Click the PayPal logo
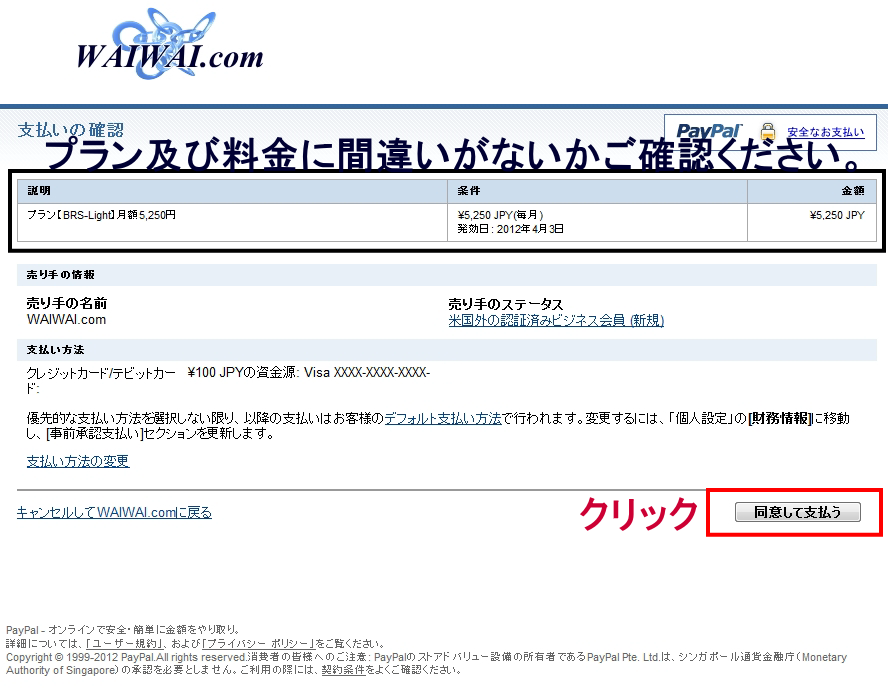The width and height of the screenshot is (888, 698). (709, 131)
